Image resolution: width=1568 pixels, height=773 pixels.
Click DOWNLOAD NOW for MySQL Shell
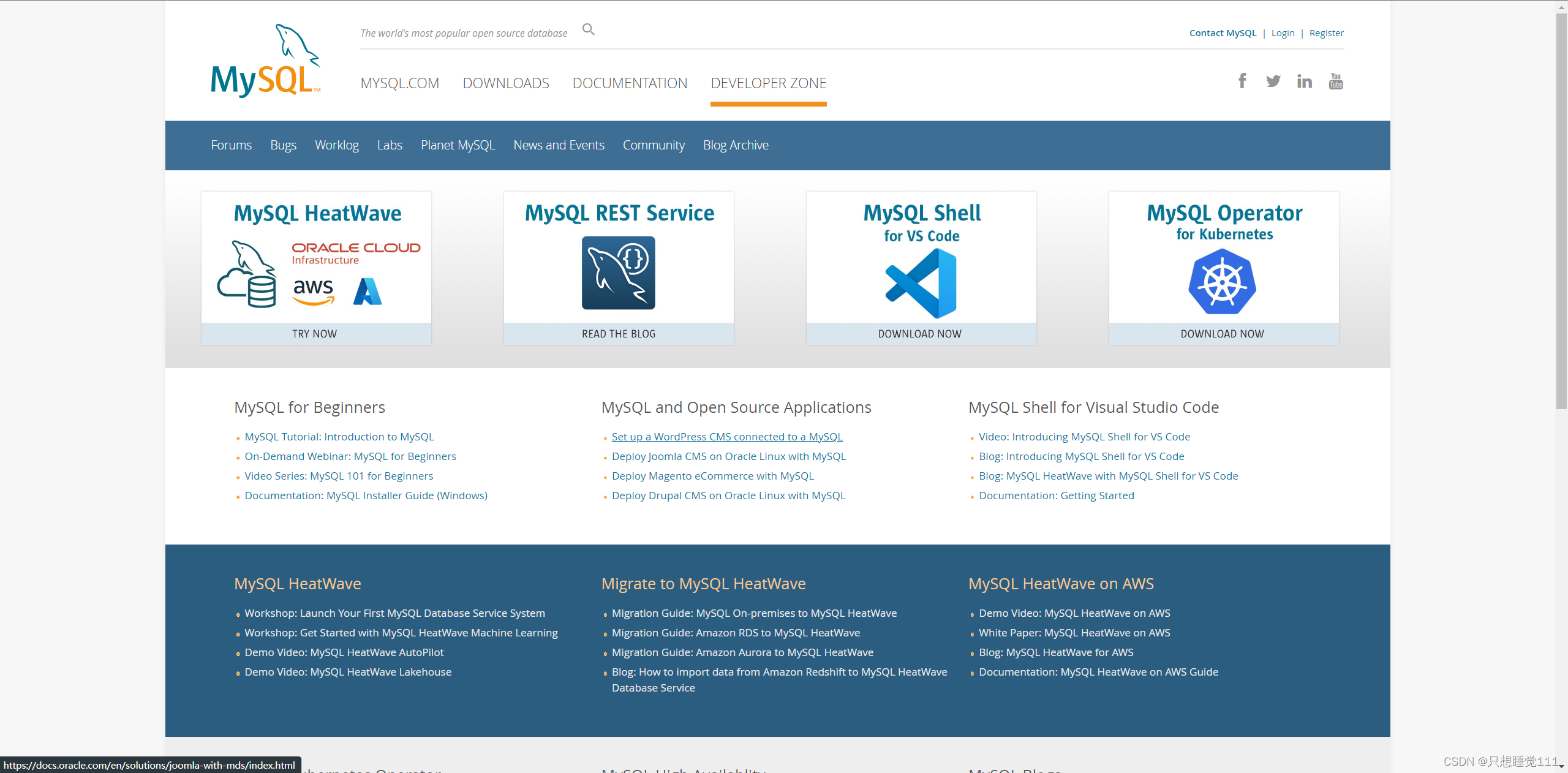pyautogui.click(x=921, y=334)
